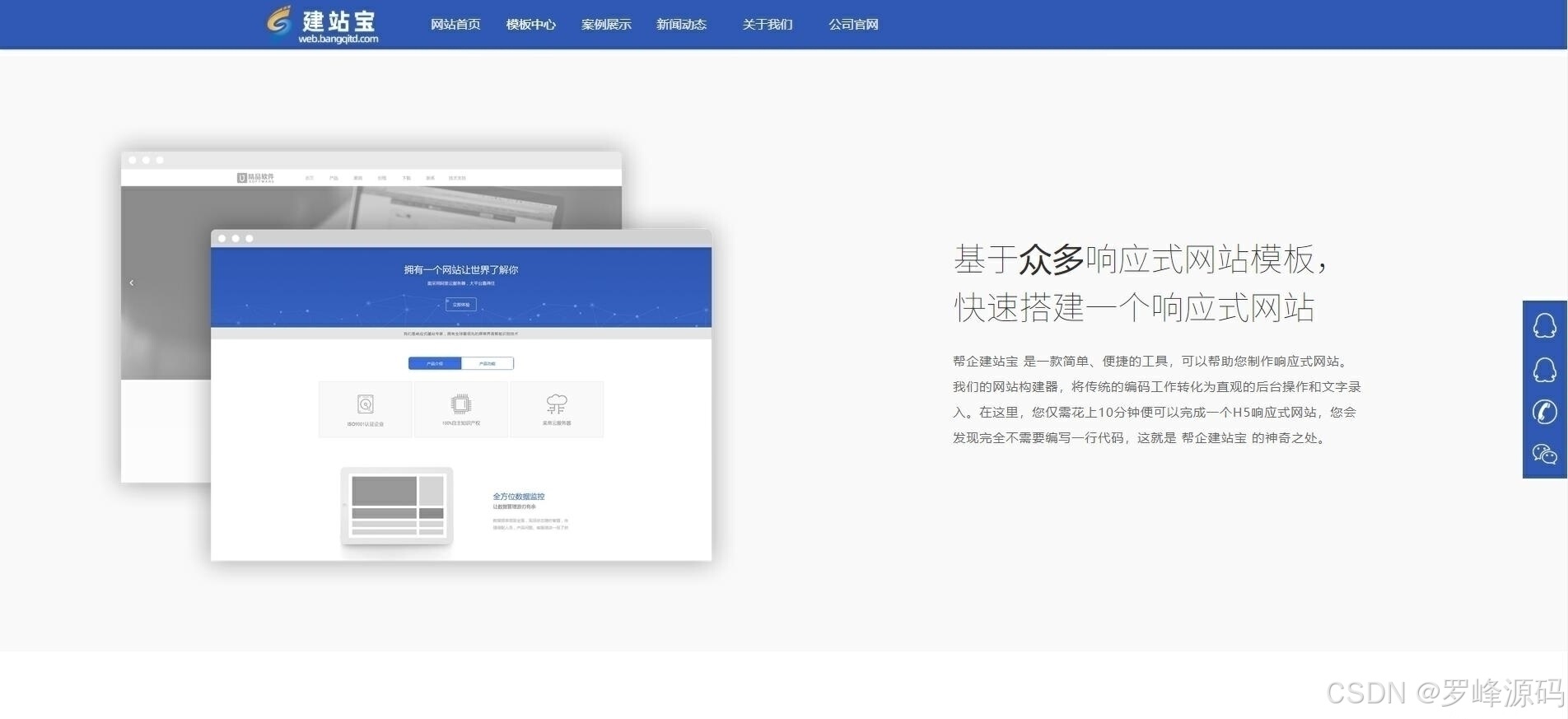Viewport: 1568px width, 719px height.
Task: Open the 关于我们 page link
Action: tap(768, 25)
